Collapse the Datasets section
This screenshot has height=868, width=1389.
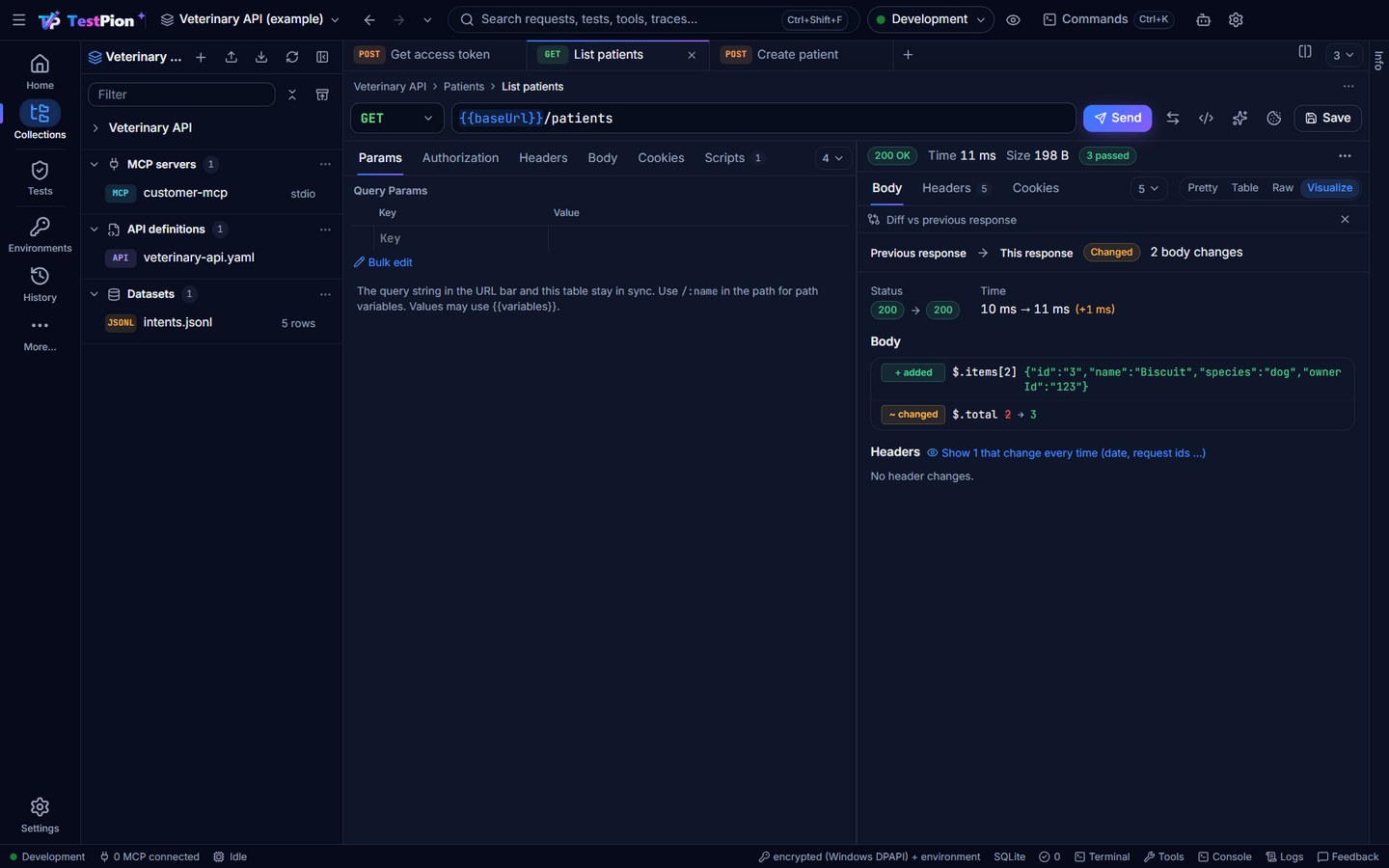[94, 294]
